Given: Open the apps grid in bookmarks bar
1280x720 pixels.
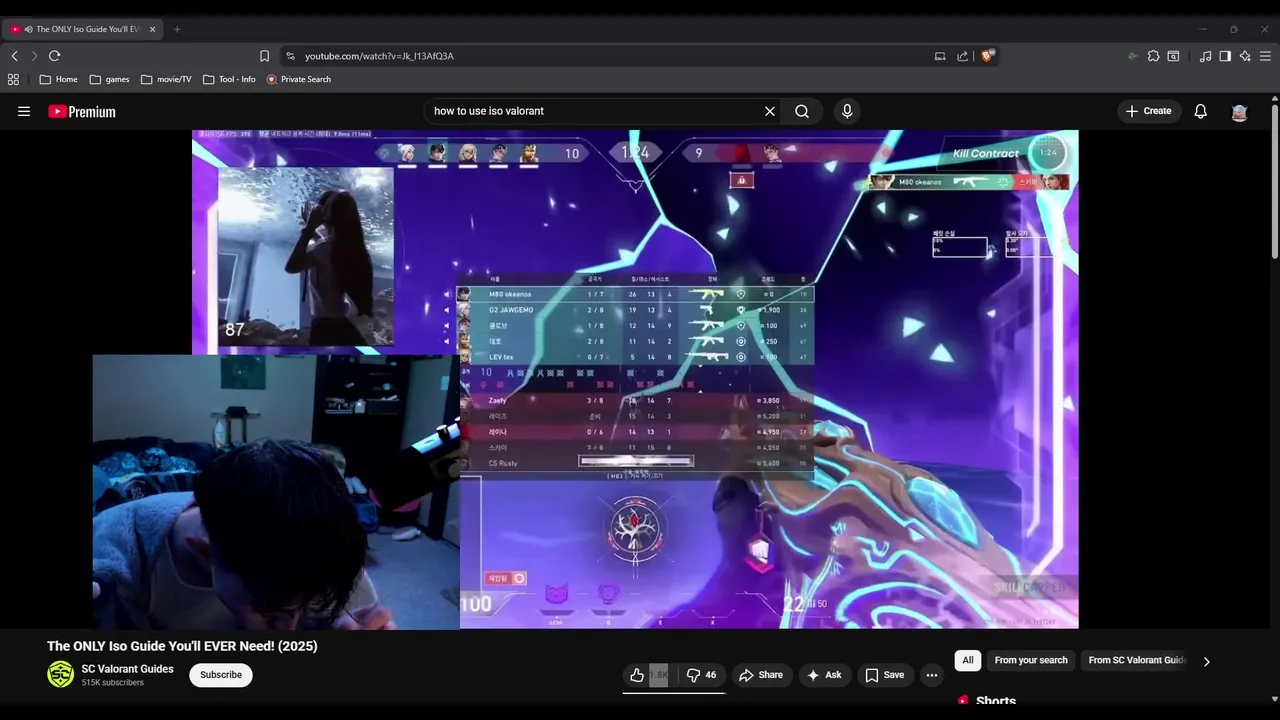Looking at the screenshot, I should (x=13, y=79).
